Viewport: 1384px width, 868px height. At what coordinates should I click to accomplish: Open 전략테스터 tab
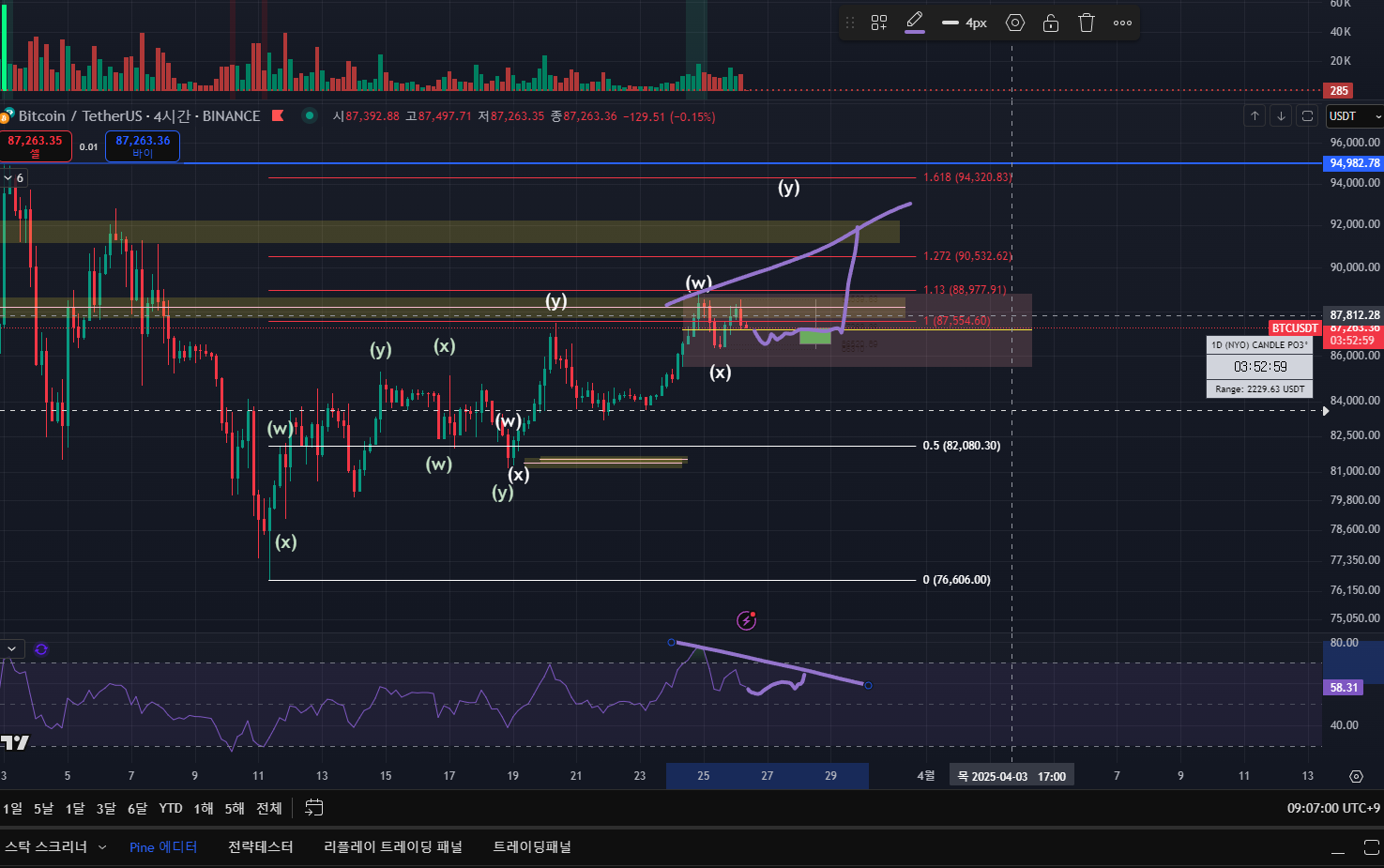[261, 846]
